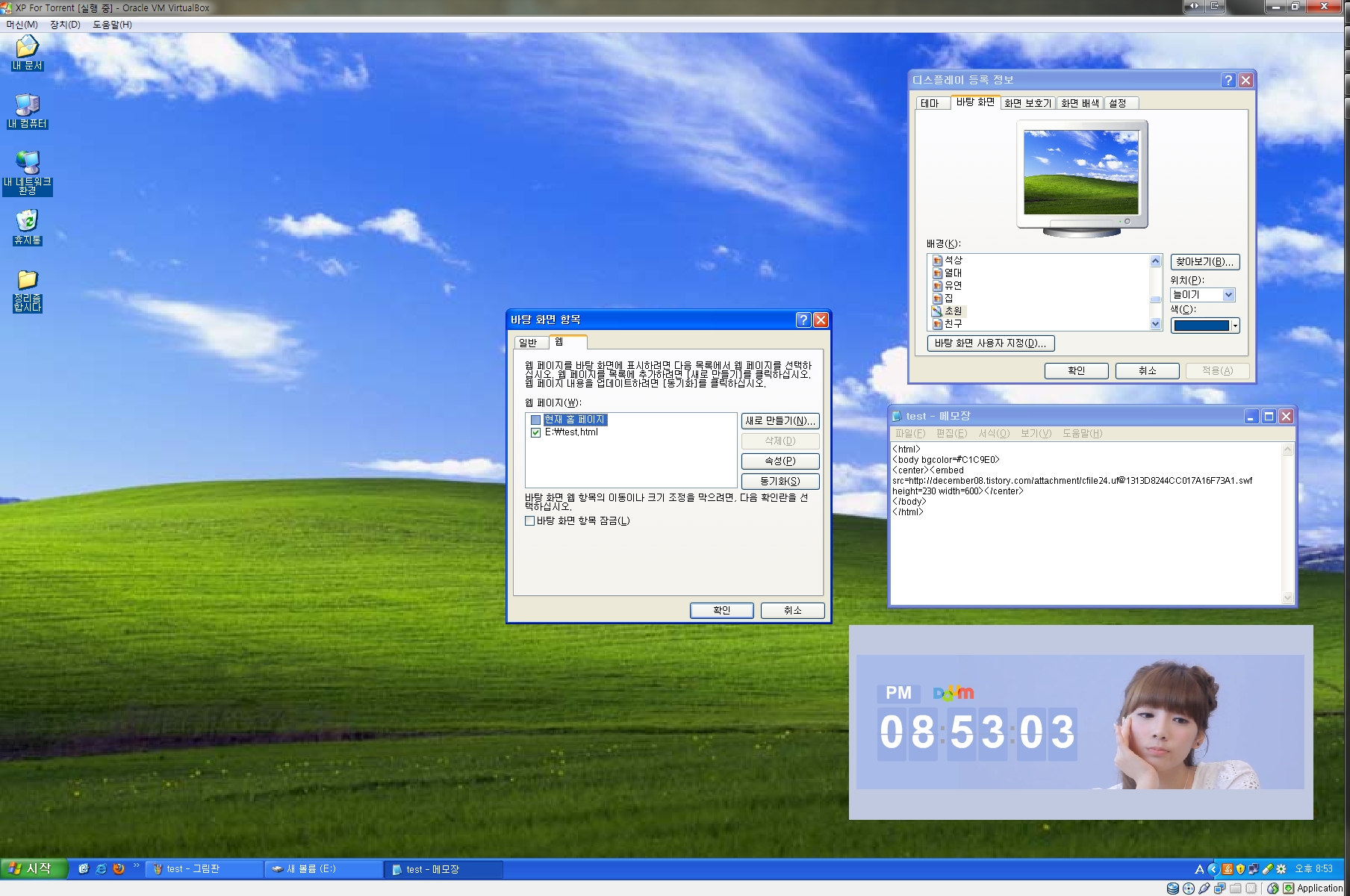The image size is (1350, 896).
Task: Select 친구 in background list
Action: [x=954, y=323]
